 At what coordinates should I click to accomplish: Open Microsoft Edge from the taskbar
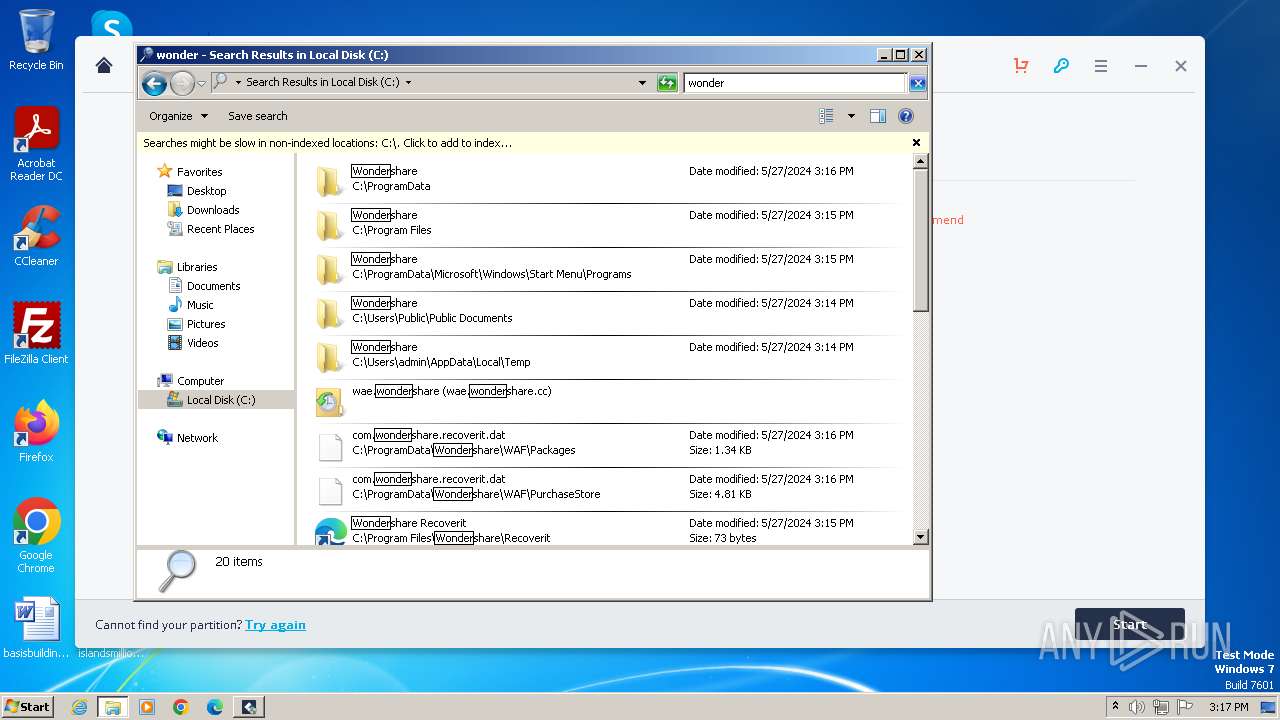point(215,707)
